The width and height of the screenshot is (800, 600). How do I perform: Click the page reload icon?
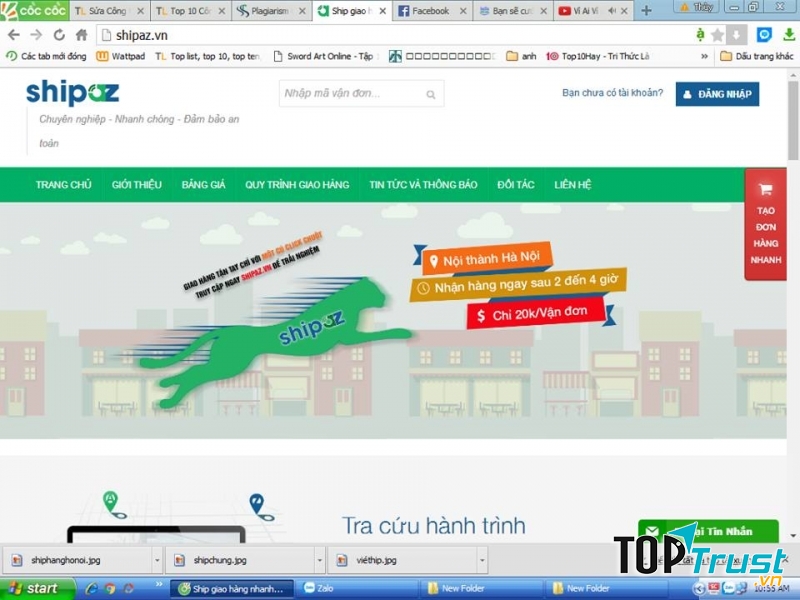[x=59, y=33]
